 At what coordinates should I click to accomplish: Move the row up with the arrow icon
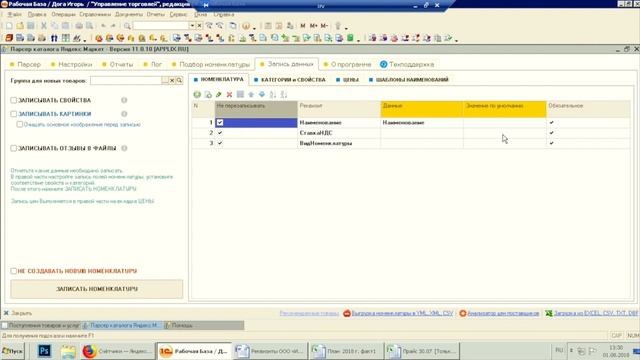pyautogui.click(x=251, y=95)
